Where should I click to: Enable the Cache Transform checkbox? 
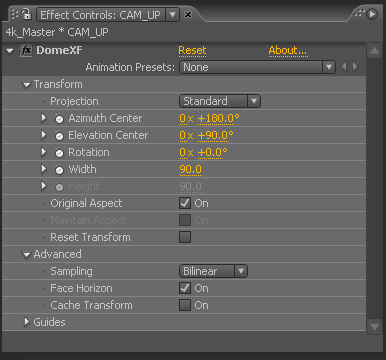(x=185, y=305)
